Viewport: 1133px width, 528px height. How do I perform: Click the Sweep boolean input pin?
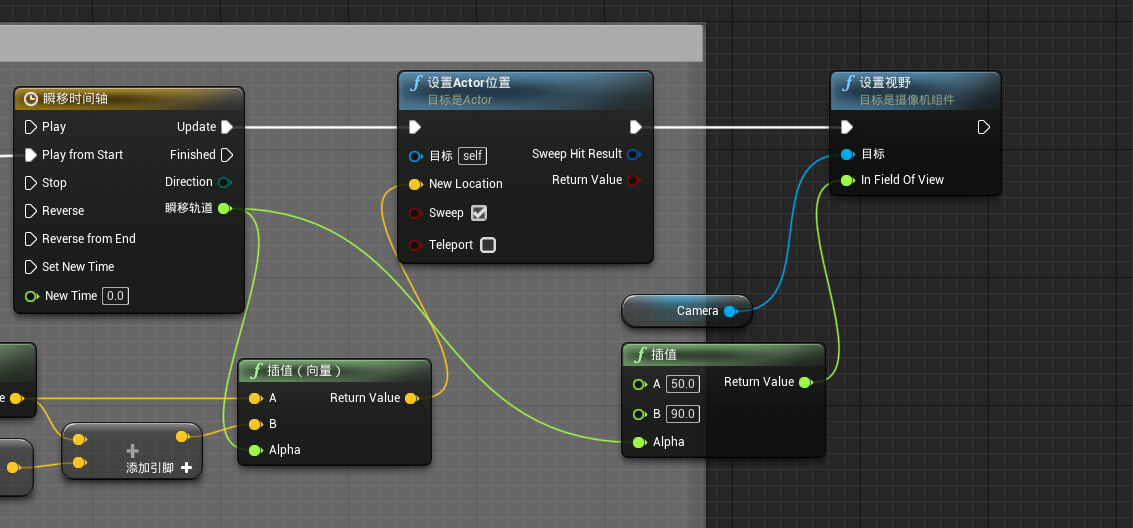click(x=415, y=213)
